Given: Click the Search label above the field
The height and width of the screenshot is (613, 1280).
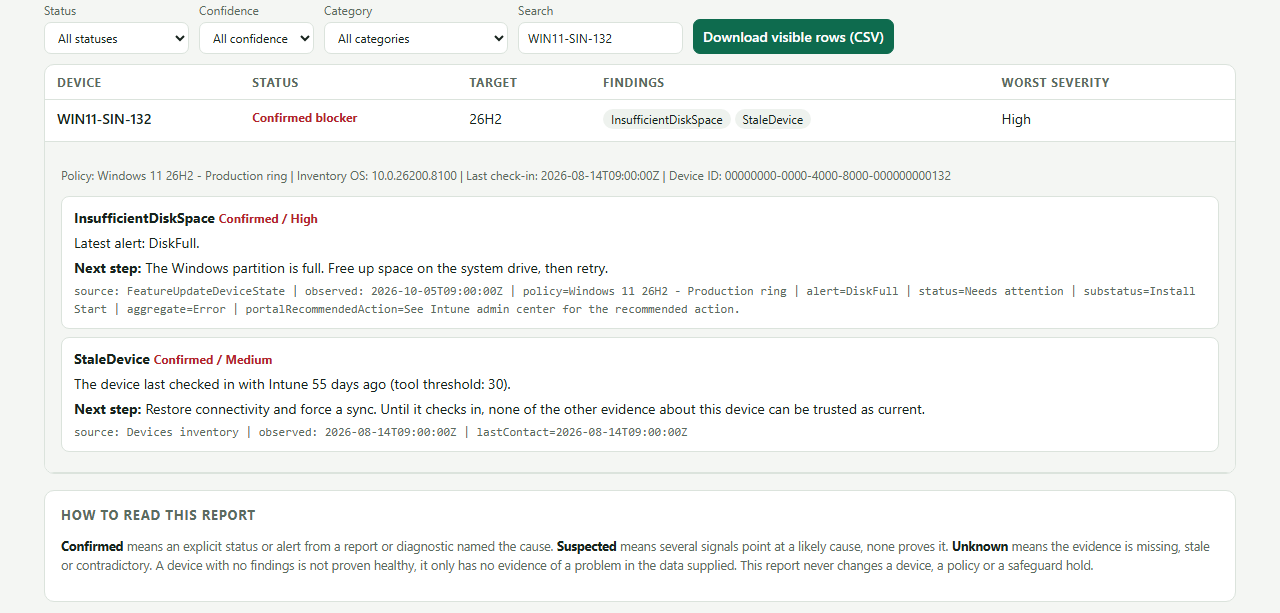Looking at the screenshot, I should click(x=535, y=11).
